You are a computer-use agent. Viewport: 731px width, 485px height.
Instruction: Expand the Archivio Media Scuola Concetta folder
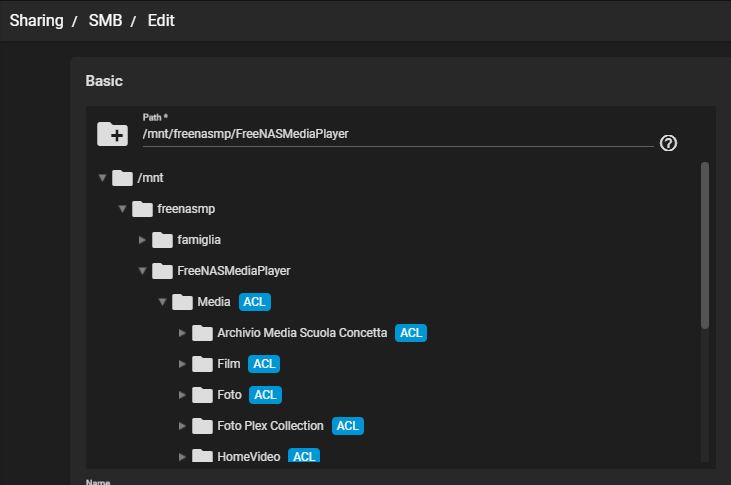coord(182,333)
